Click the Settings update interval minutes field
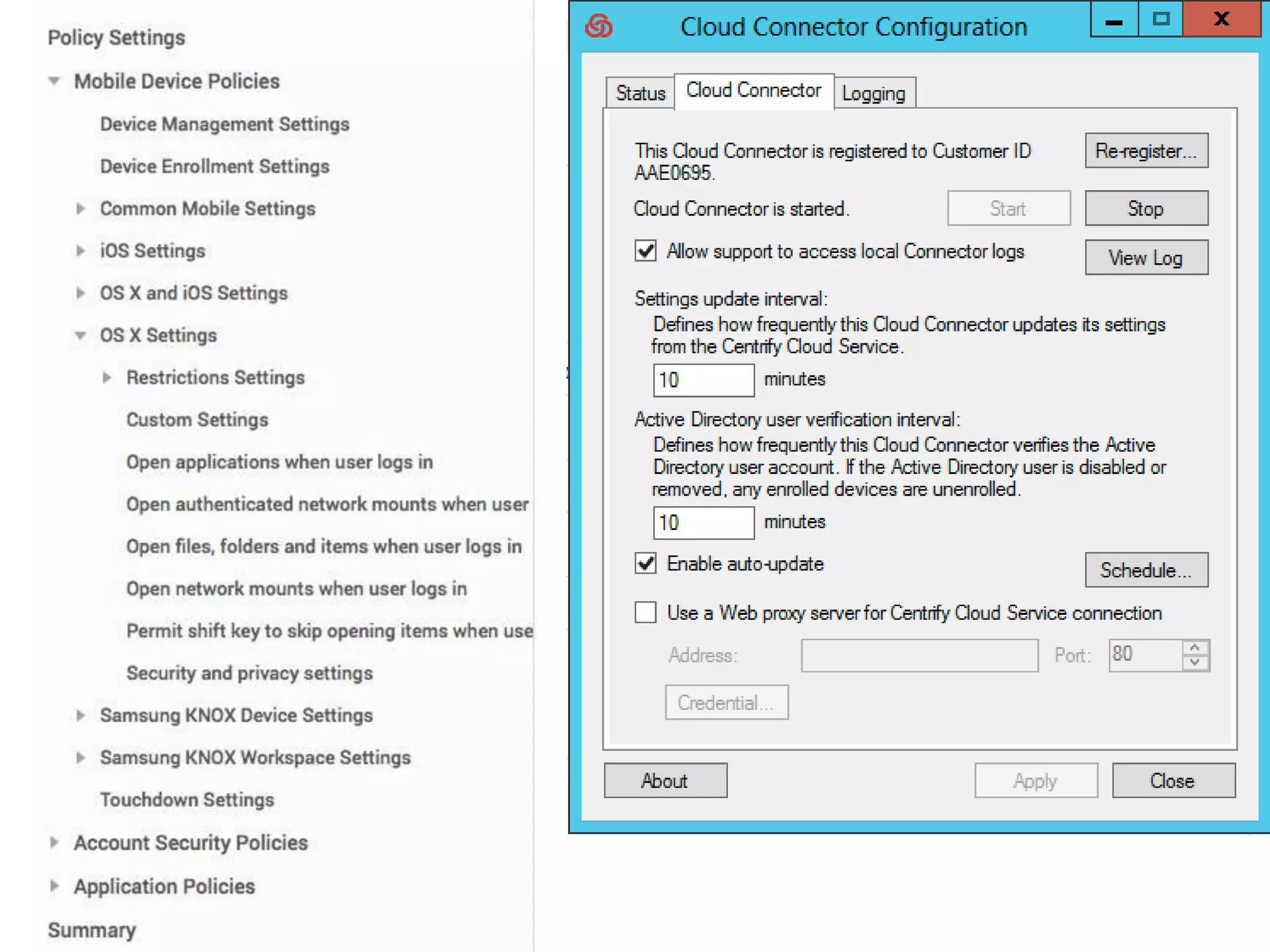The height and width of the screenshot is (952, 1270). coord(703,380)
